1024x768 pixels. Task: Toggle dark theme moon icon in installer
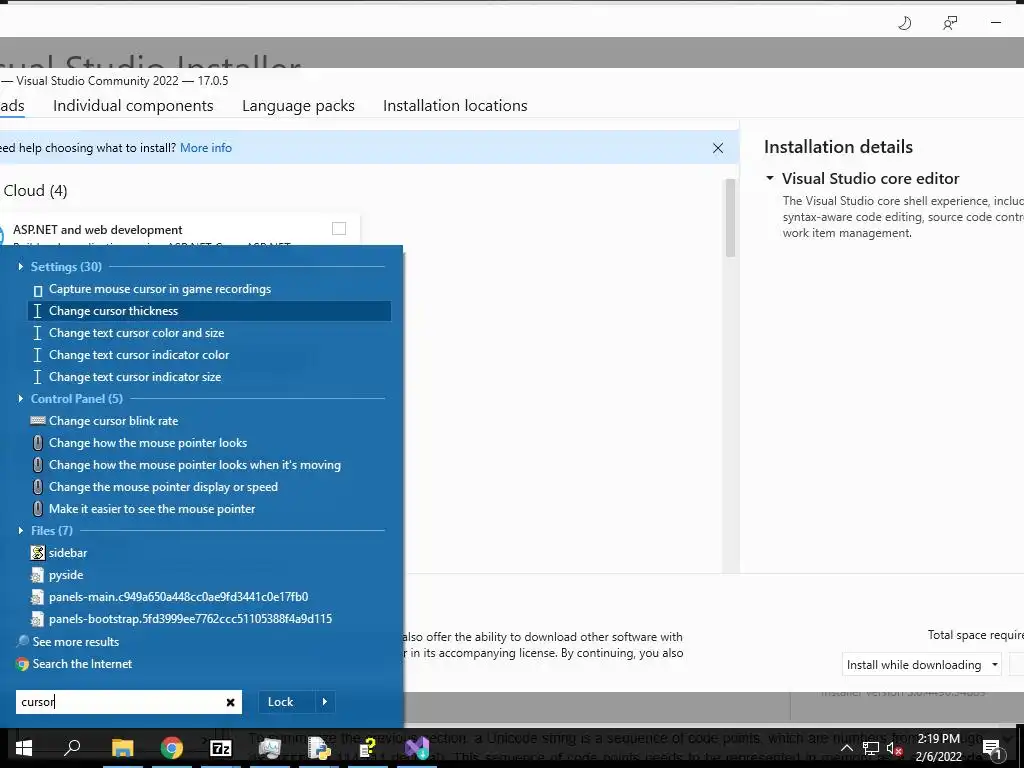tap(904, 24)
